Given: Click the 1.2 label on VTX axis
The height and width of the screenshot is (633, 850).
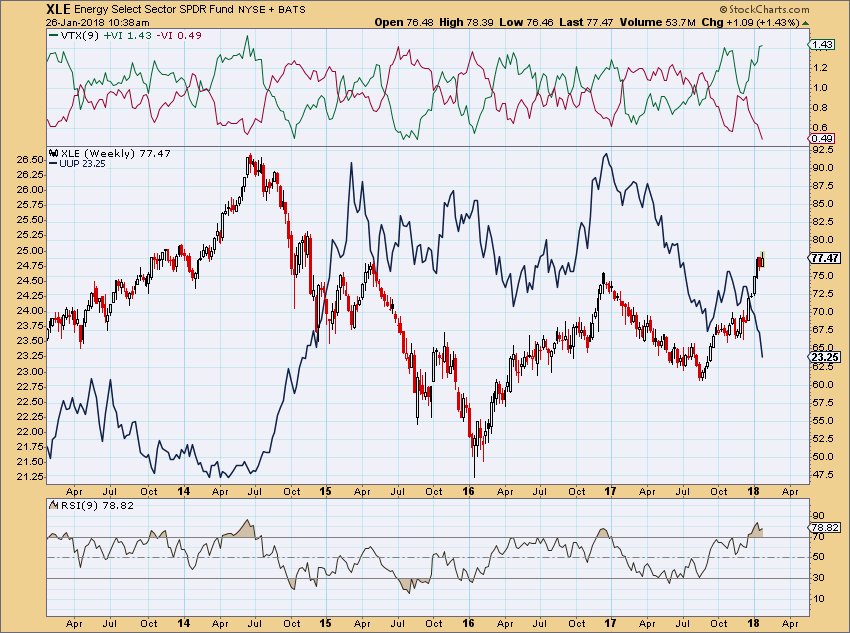Looking at the screenshot, I should (820, 67).
